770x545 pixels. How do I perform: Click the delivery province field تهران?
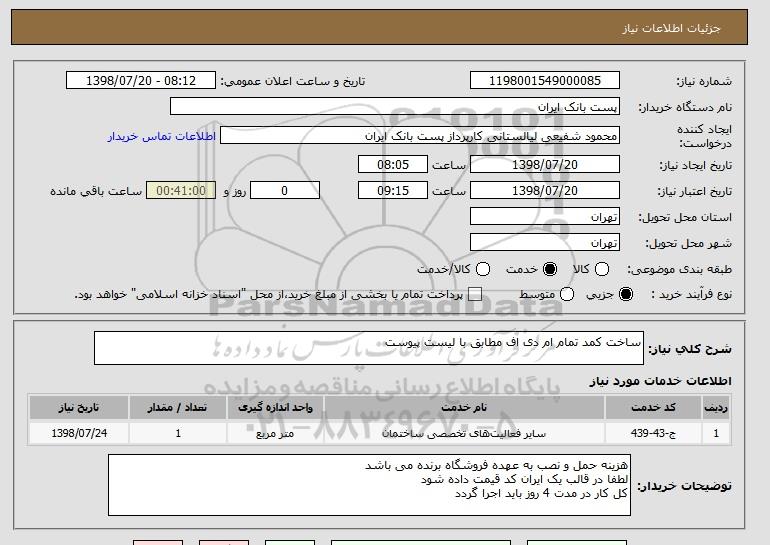(x=545, y=217)
